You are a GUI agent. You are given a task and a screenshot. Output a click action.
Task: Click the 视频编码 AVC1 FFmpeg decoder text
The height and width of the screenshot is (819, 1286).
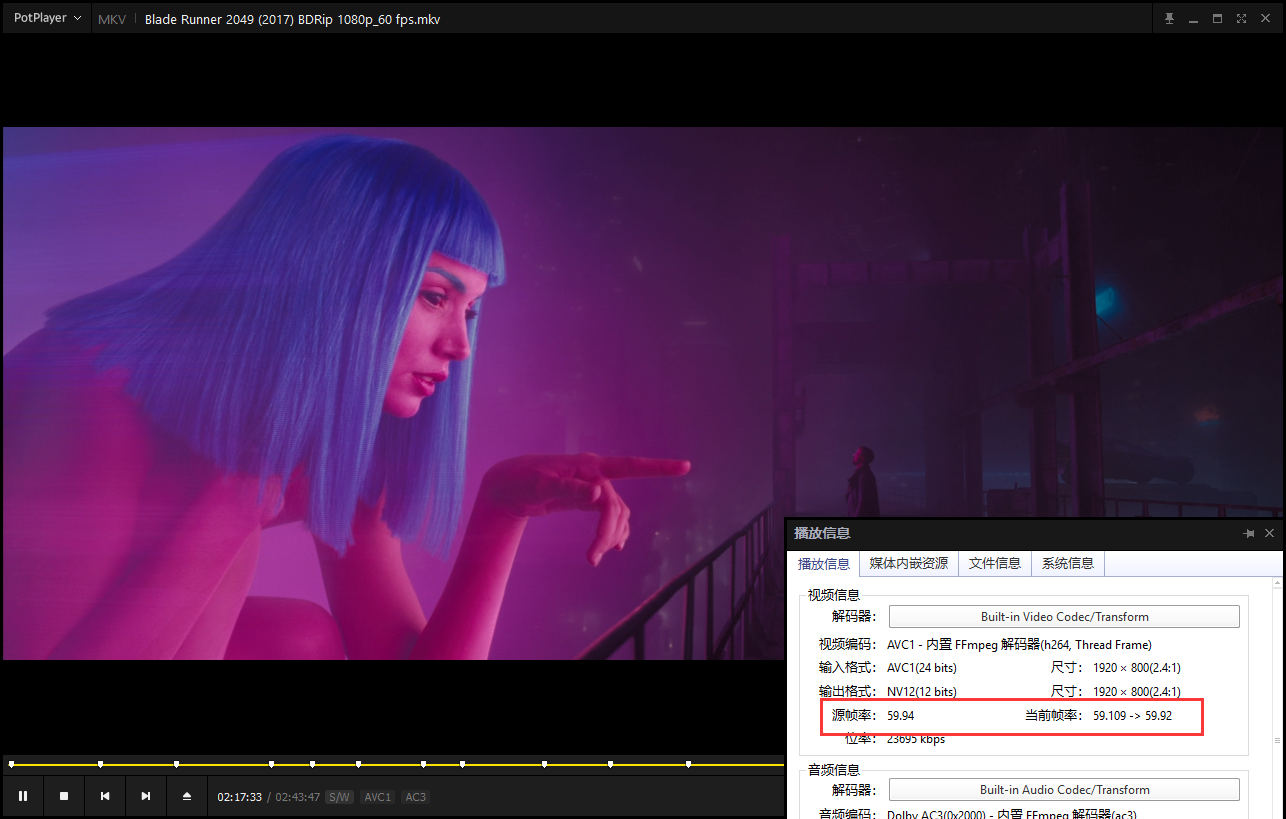pos(1019,645)
